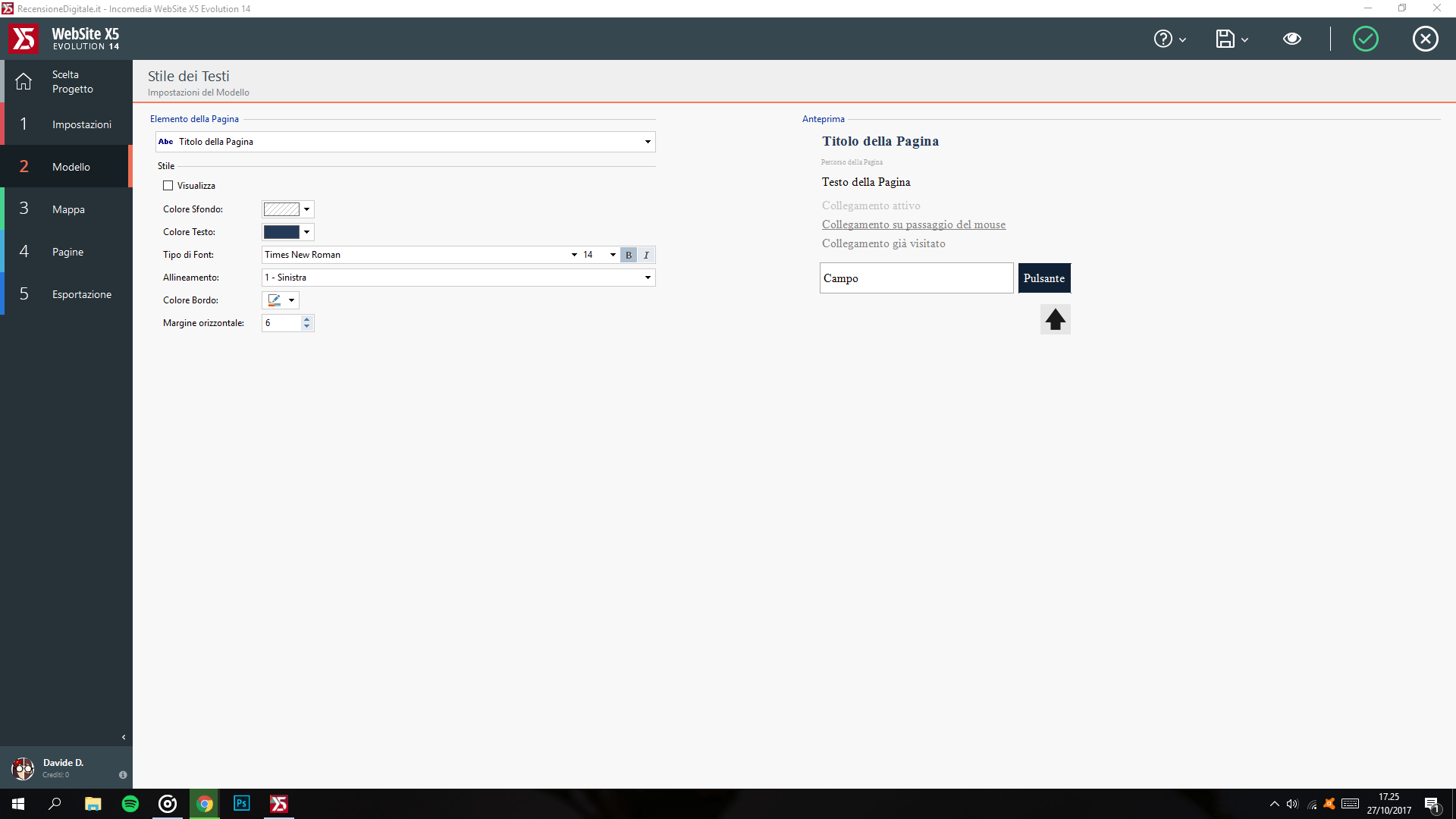Screen dimensions: 1456x819
Task: Open the volume control in system tray
Action: [1292, 804]
